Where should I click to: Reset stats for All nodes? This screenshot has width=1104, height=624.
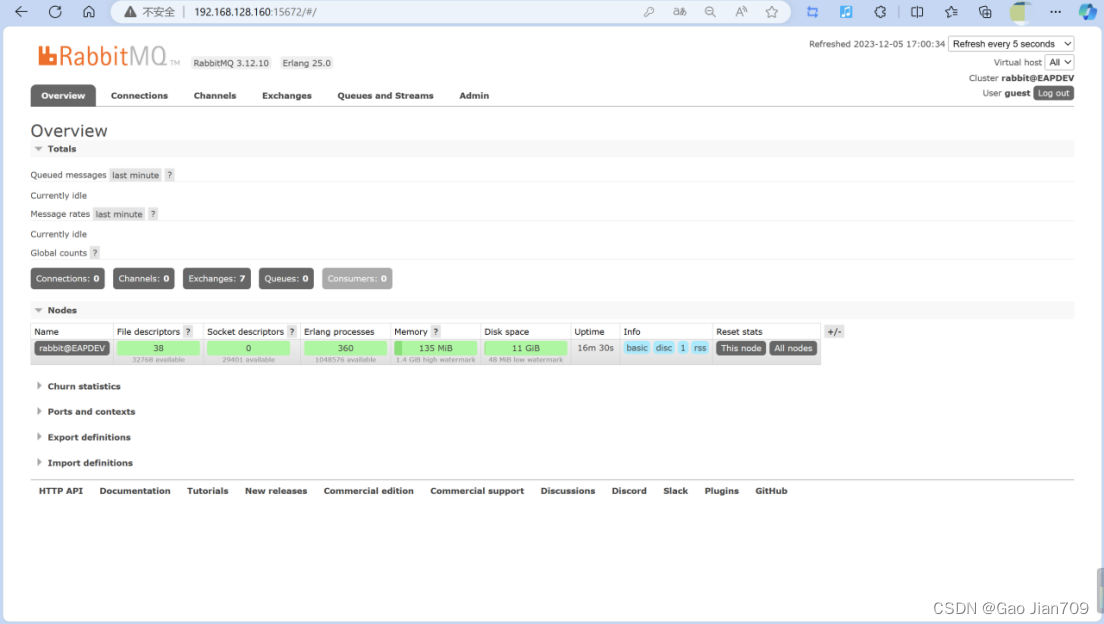tap(793, 348)
